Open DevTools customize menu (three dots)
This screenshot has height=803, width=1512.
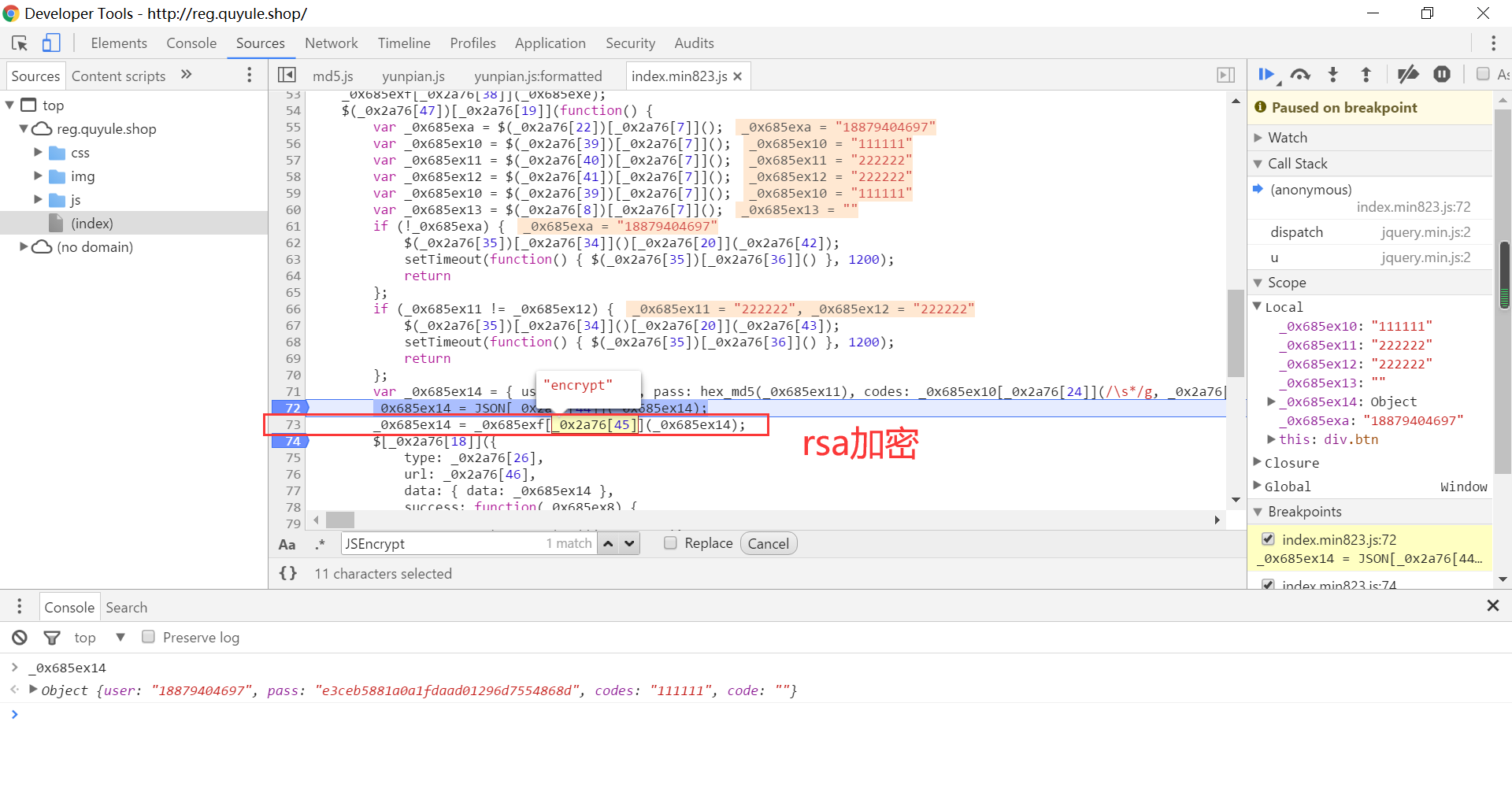pyautogui.click(x=1493, y=43)
